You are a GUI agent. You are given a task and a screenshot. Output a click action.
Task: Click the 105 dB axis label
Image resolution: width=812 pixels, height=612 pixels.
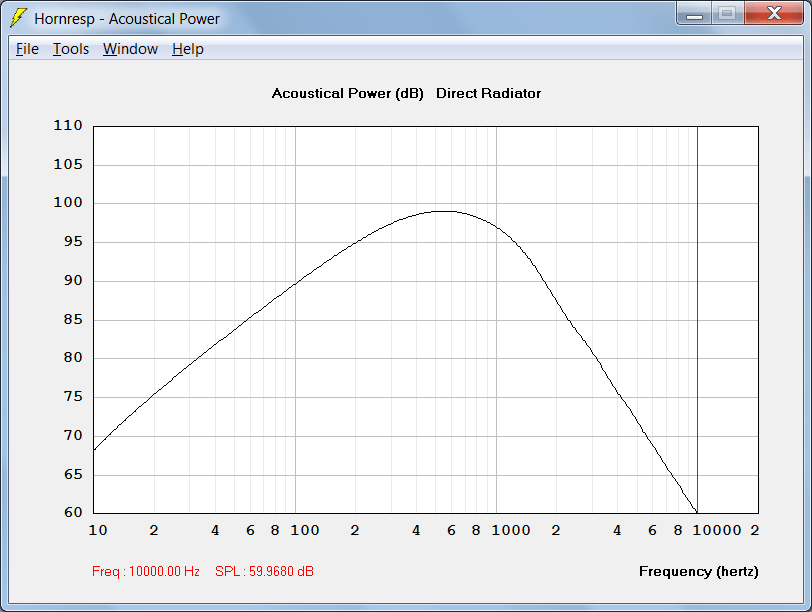click(68, 164)
